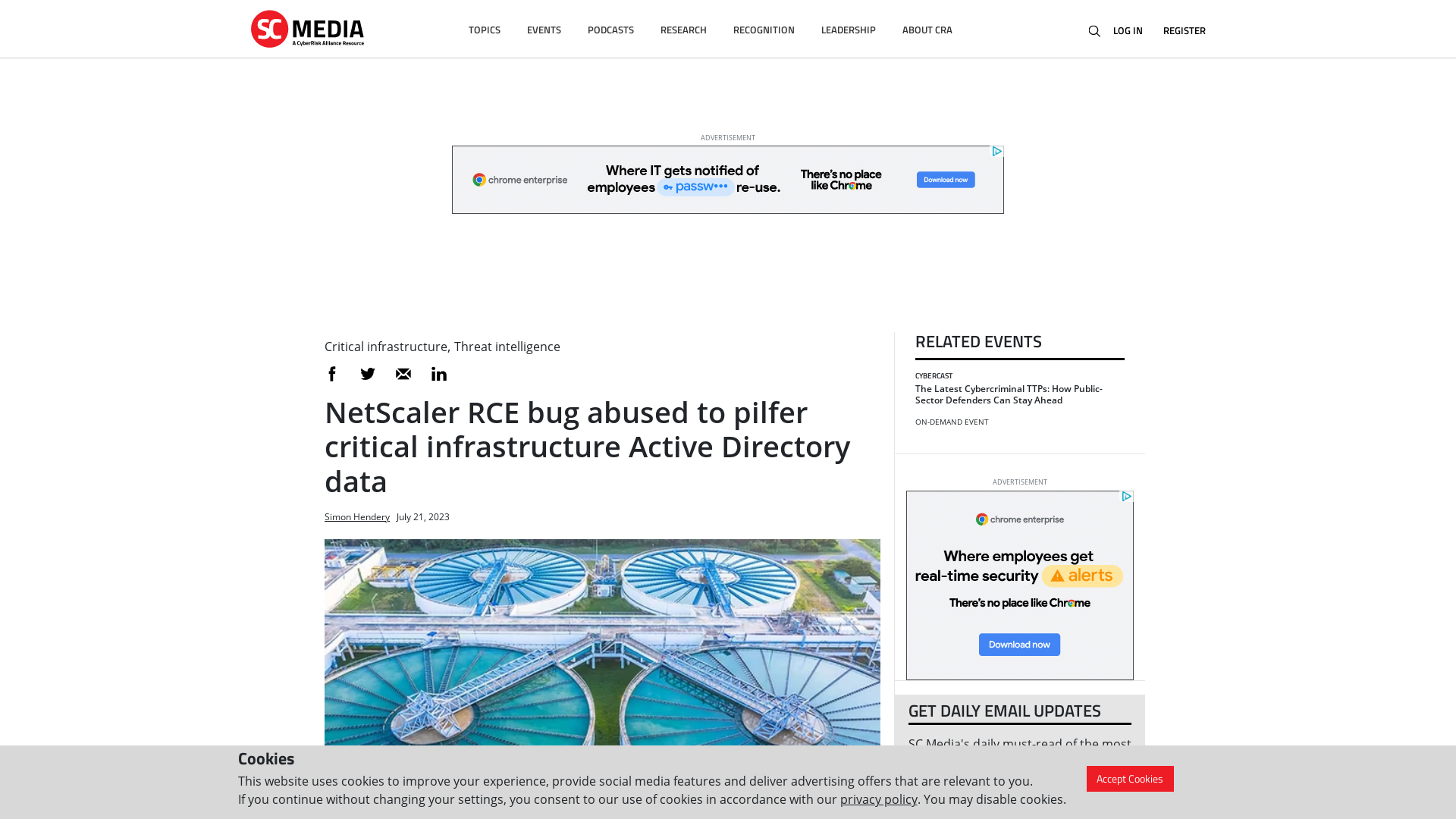Viewport: 1456px width, 819px height.
Task: Accept cookies via Accept Cookies button
Action: tap(1129, 778)
